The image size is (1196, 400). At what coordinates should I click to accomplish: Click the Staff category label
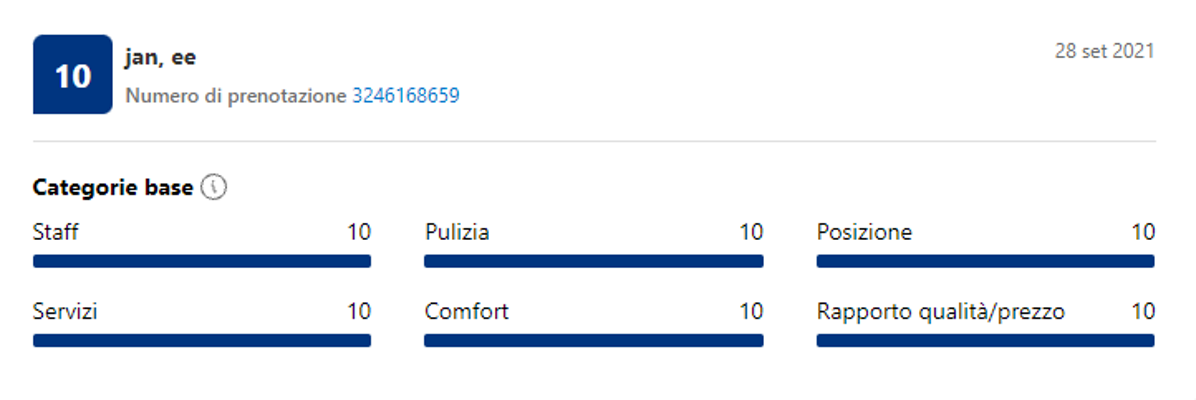[56, 233]
